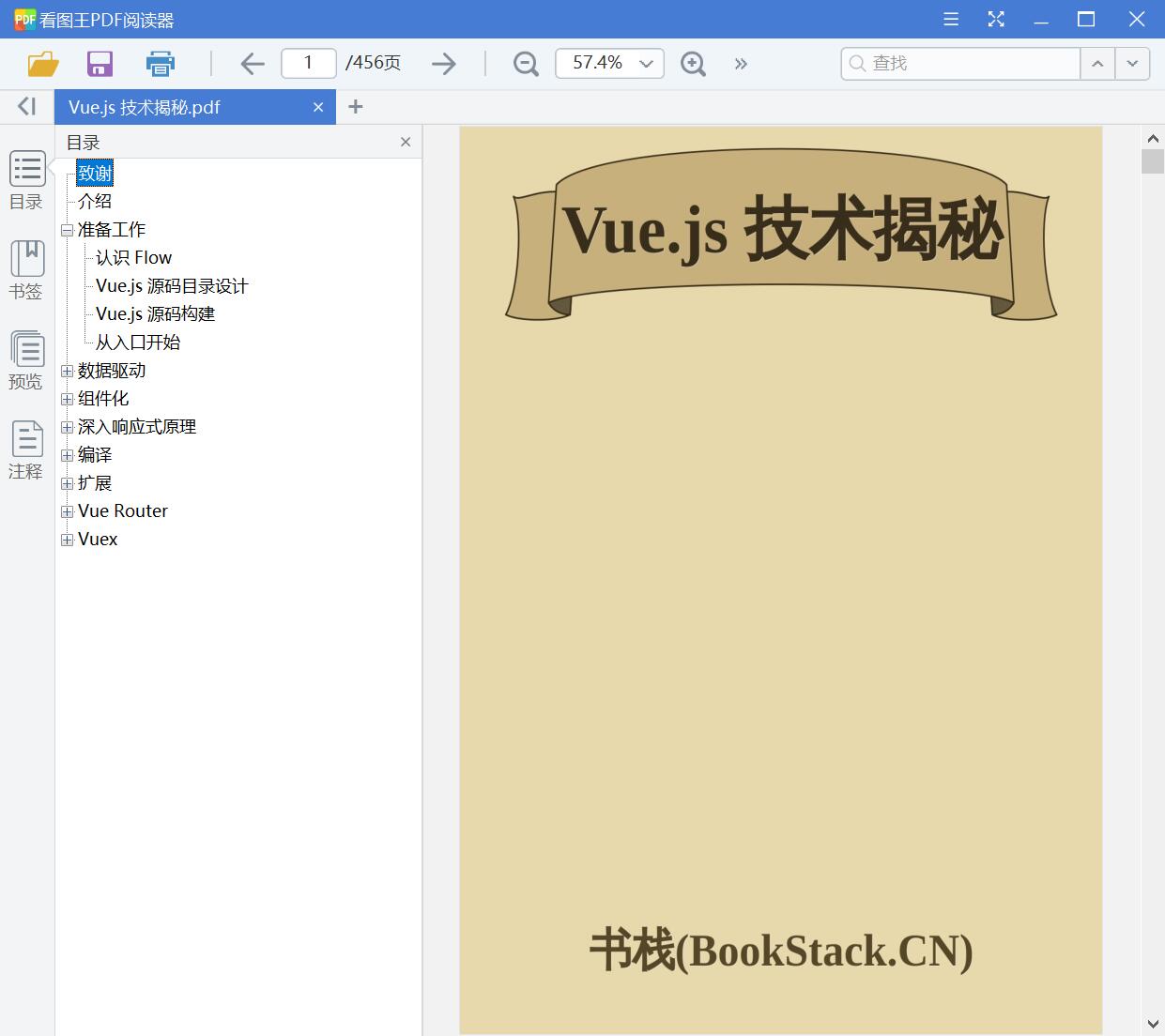Click the scrollbar down arrow
1165x1036 pixels.
pyautogui.click(x=1153, y=1024)
